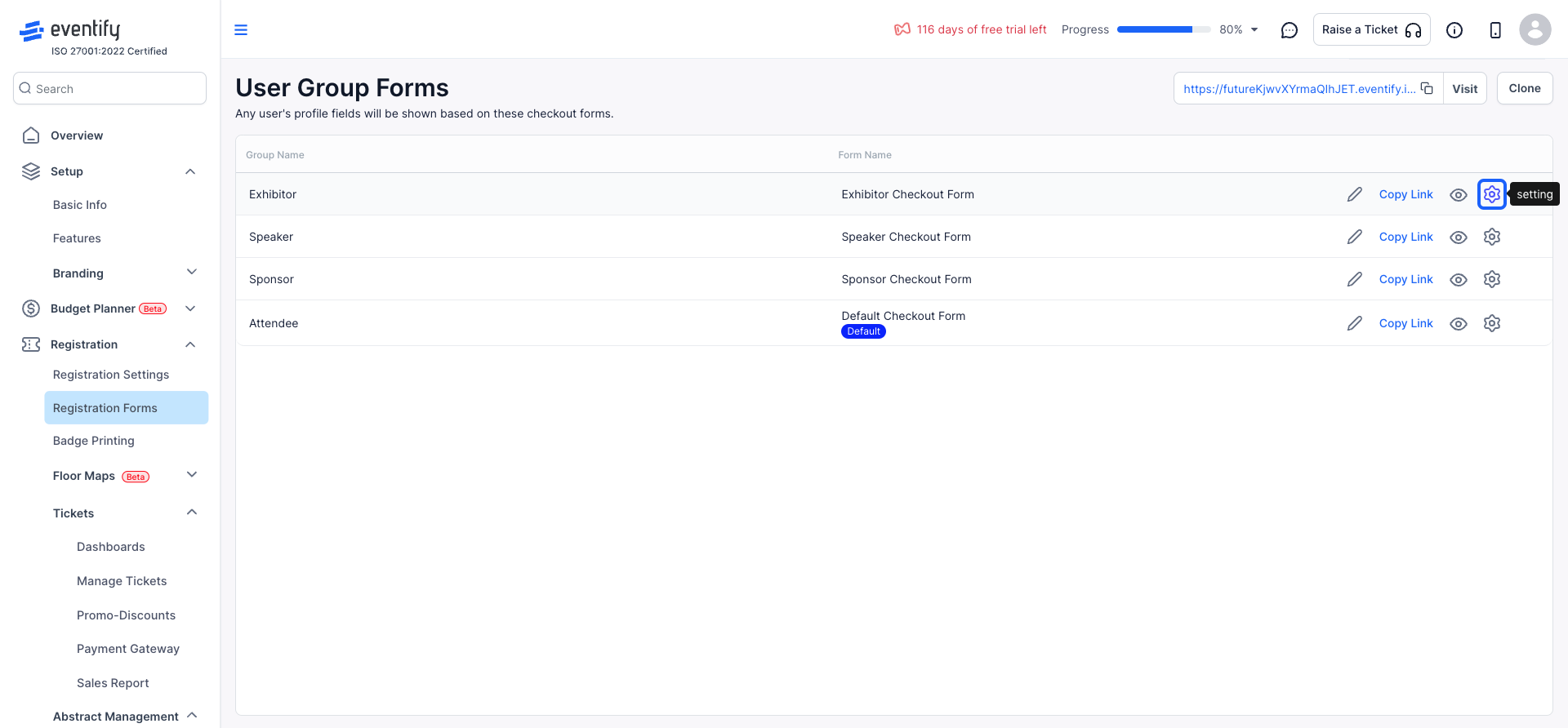Click the info circle icon

pyautogui.click(x=1454, y=30)
